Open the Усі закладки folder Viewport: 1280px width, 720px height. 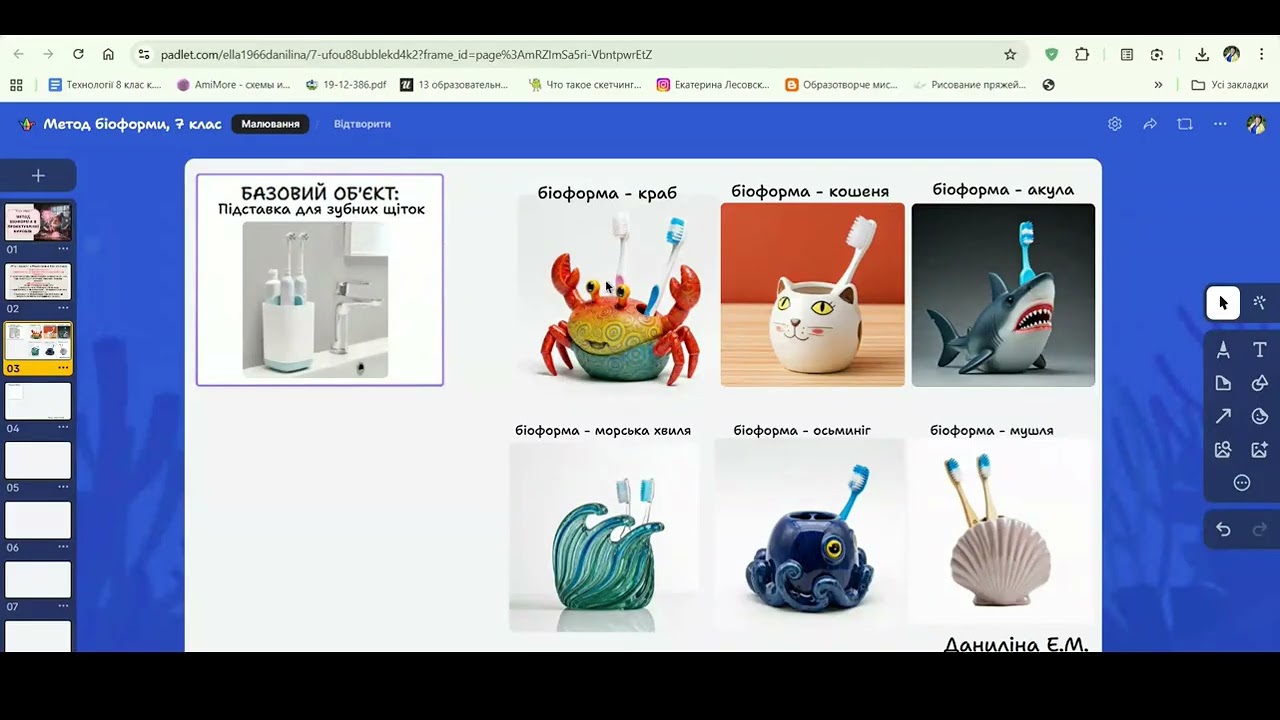tap(1230, 85)
